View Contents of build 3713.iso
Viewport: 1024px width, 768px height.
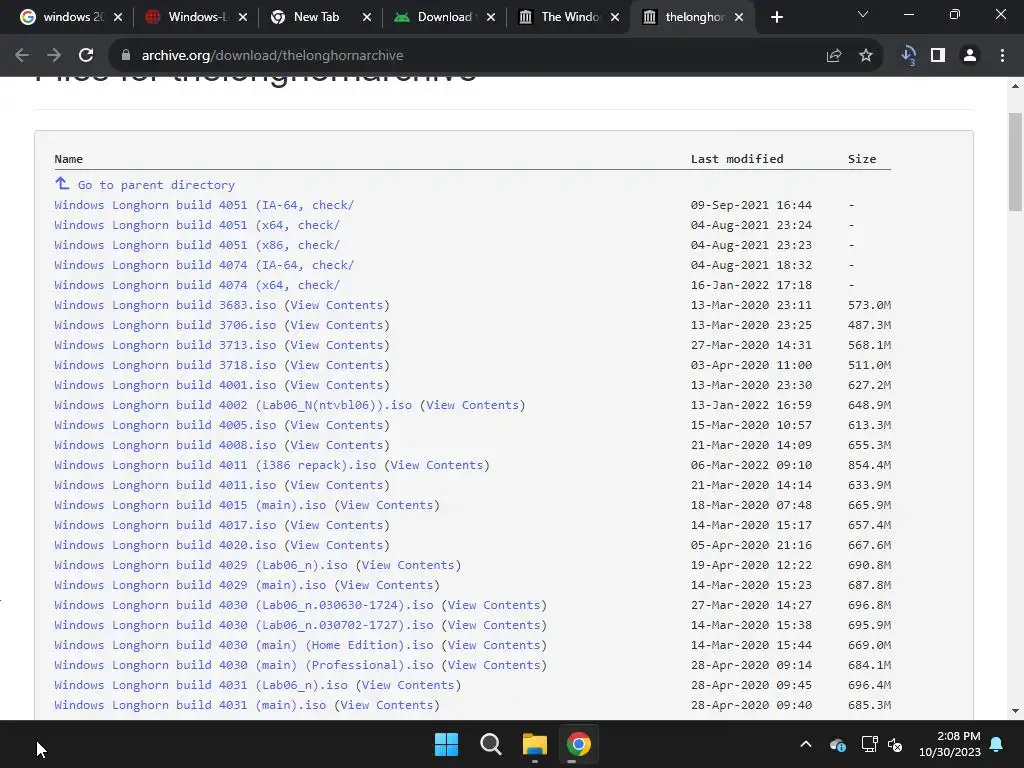click(336, 345)
